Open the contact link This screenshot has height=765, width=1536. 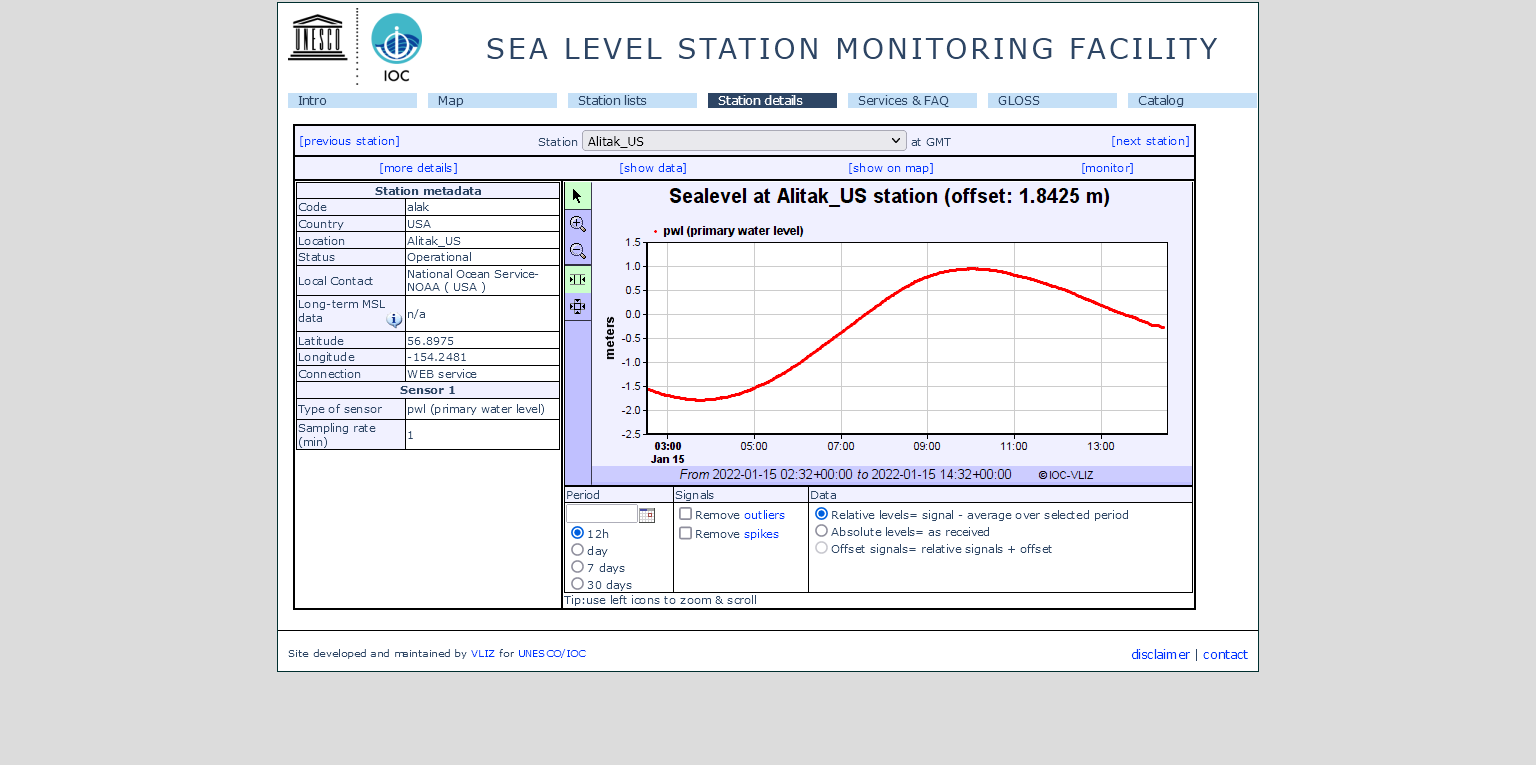(1225, 655)
